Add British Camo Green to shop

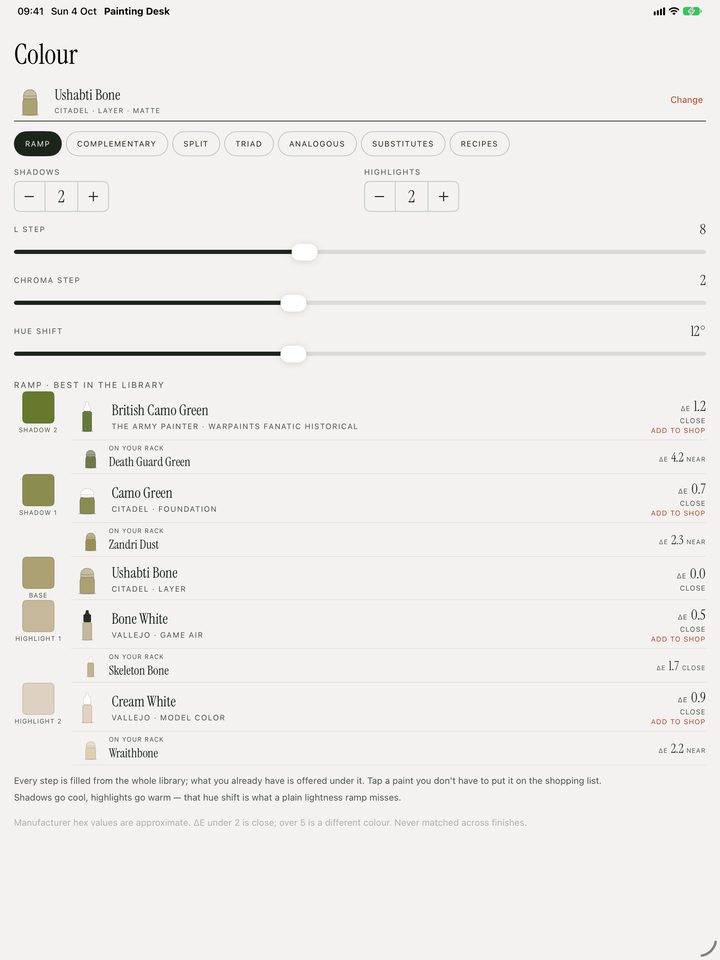(678, 430)
